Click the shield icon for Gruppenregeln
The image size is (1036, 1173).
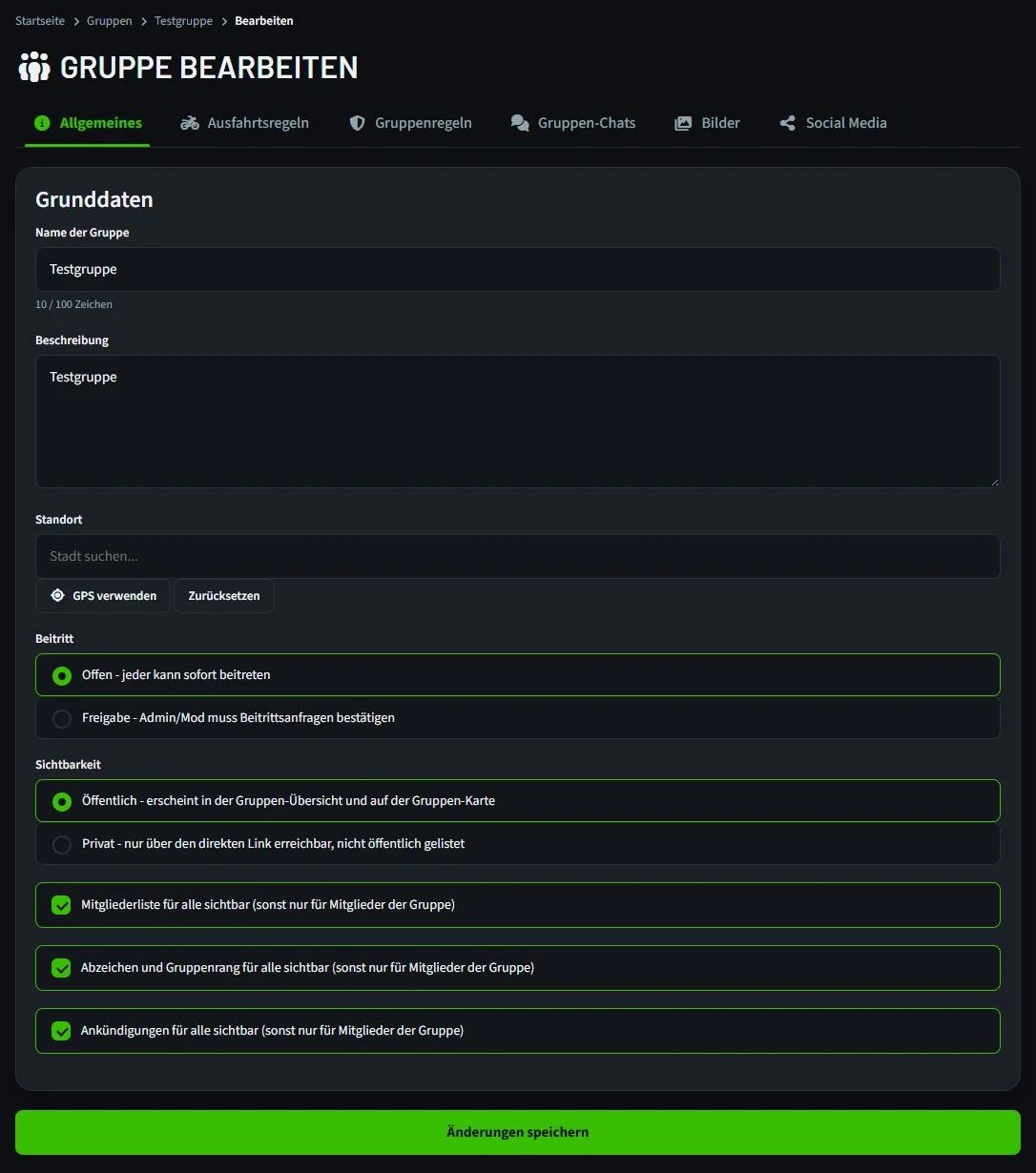coord(358,123)
